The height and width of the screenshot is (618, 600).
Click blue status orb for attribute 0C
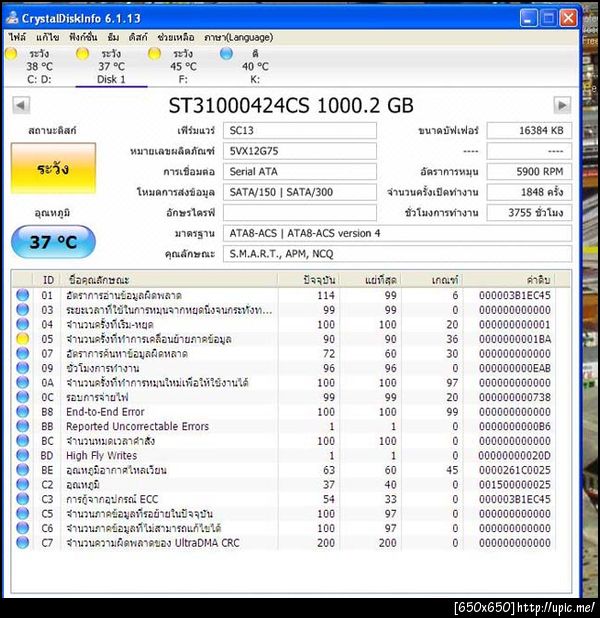[x=23, y=397]
